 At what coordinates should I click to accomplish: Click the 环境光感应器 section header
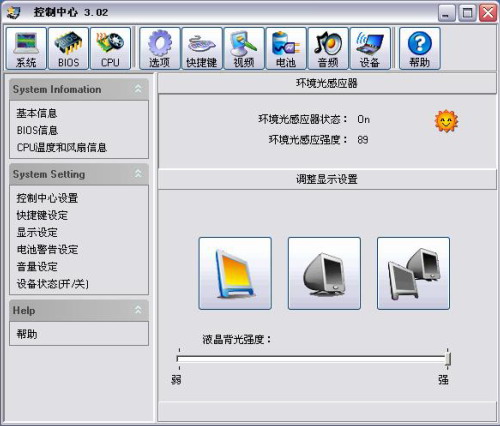[x=327, y=83]
